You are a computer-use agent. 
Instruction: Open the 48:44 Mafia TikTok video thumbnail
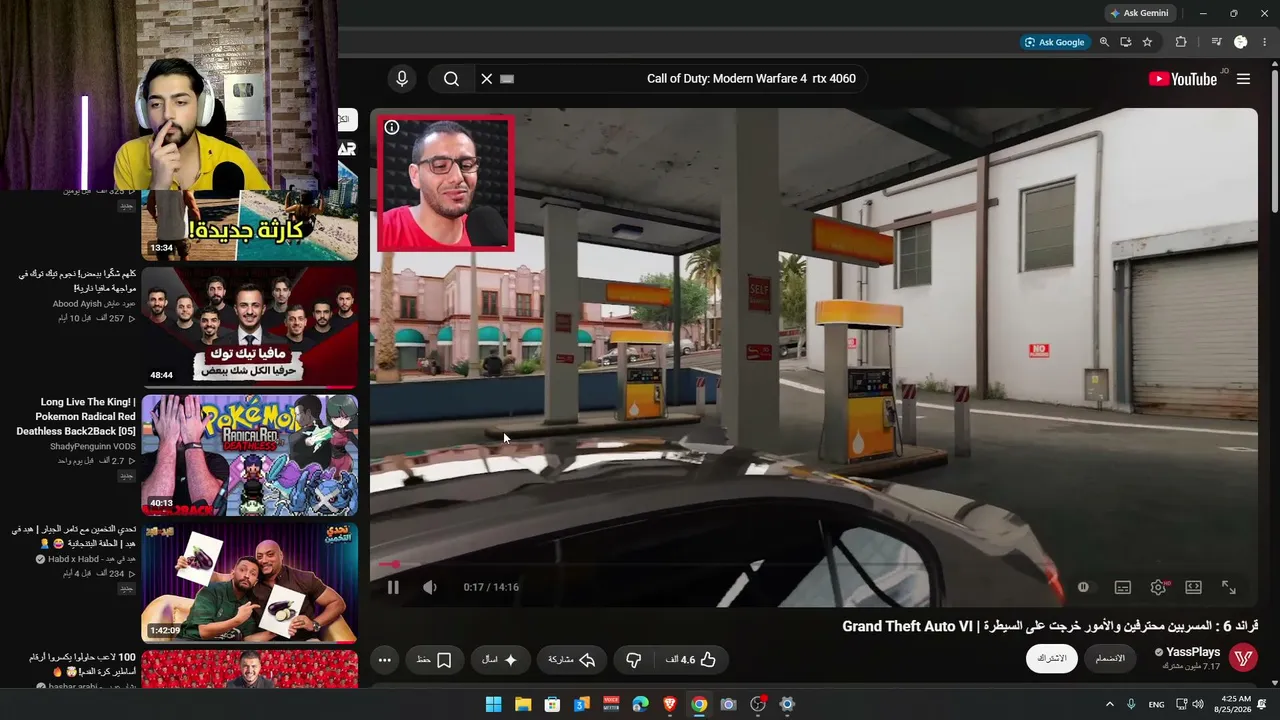click(x=249, y=327)
